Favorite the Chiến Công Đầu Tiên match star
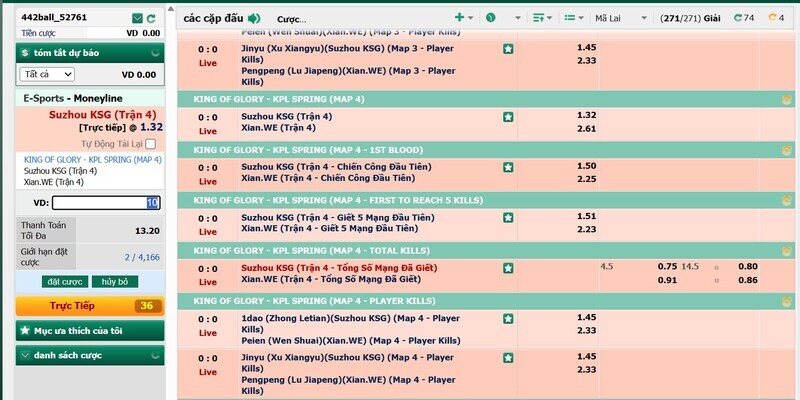Screen dimensions: 800x400 508,167
